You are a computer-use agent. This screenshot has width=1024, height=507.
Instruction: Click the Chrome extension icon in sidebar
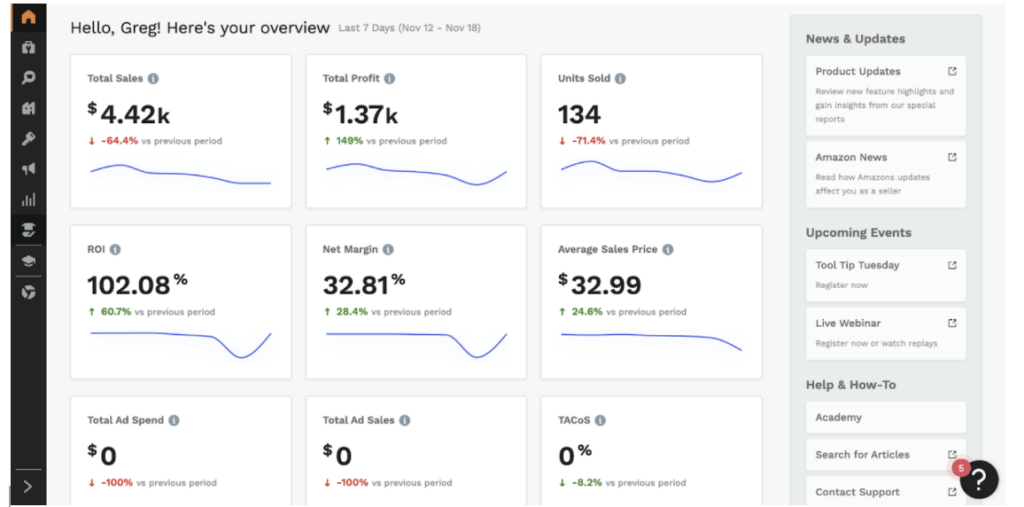(x=28, y=292)
